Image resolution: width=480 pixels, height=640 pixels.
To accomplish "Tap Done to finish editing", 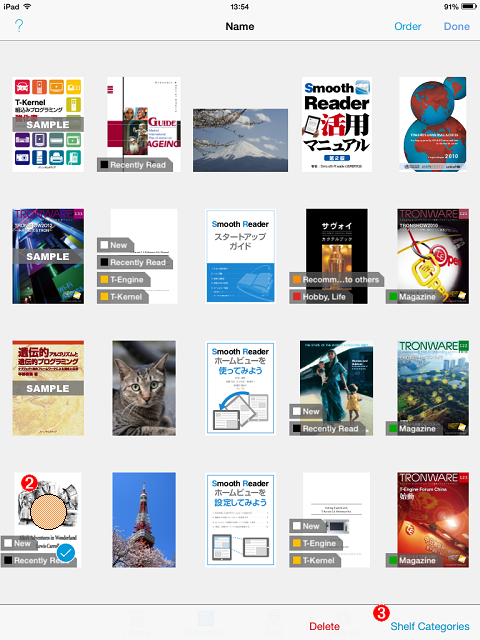I will (x=456, y=27).
